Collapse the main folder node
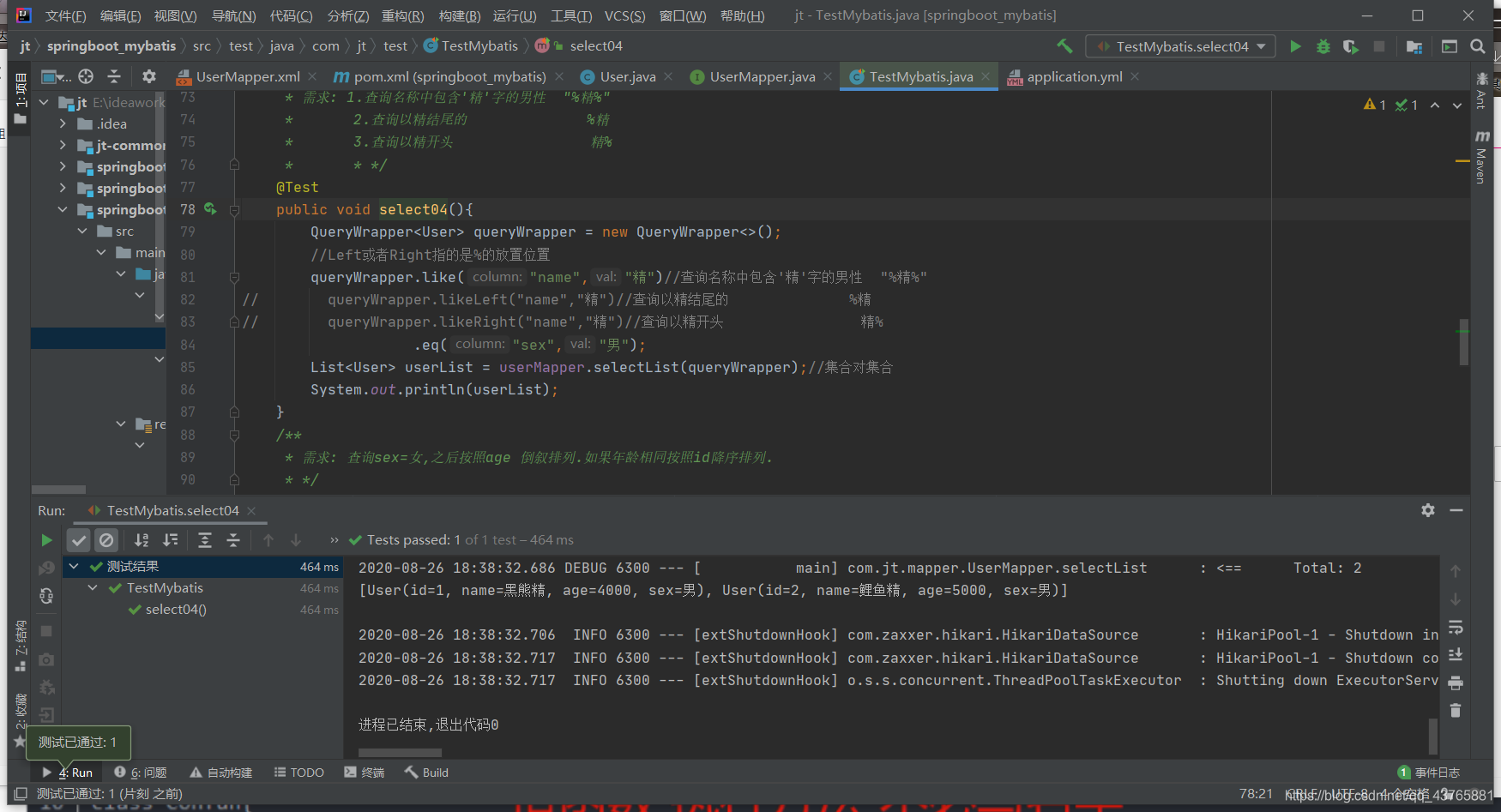Screen dimensions: 1501x812 coord(101,252)
